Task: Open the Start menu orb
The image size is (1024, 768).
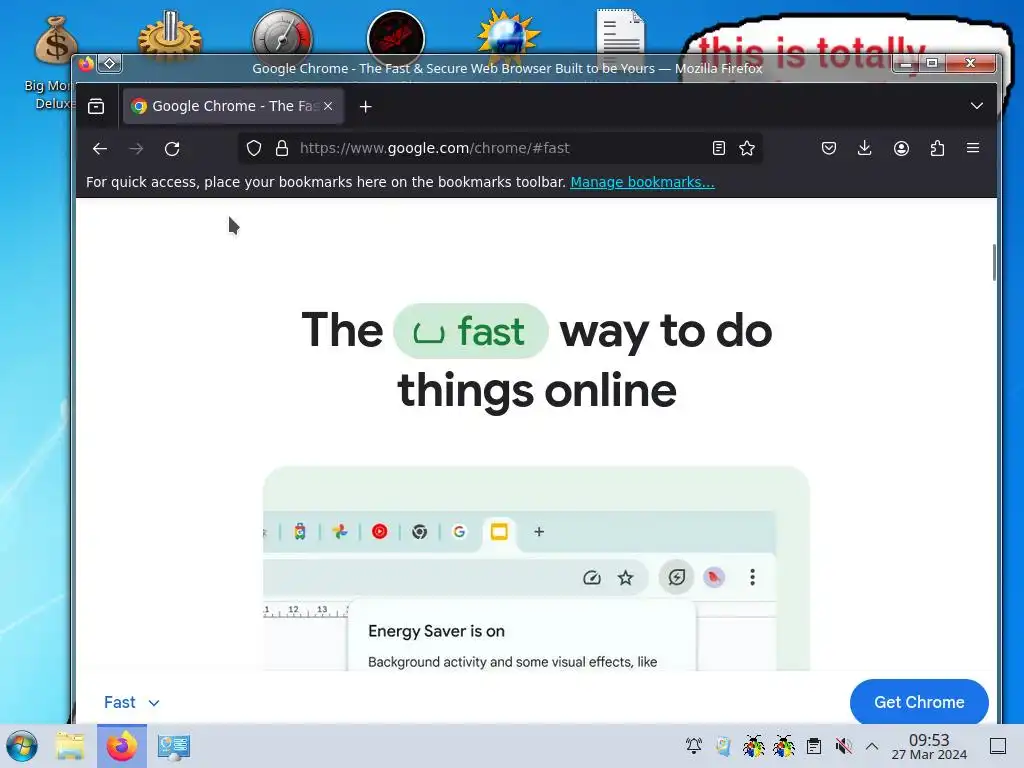Action: 22,746
